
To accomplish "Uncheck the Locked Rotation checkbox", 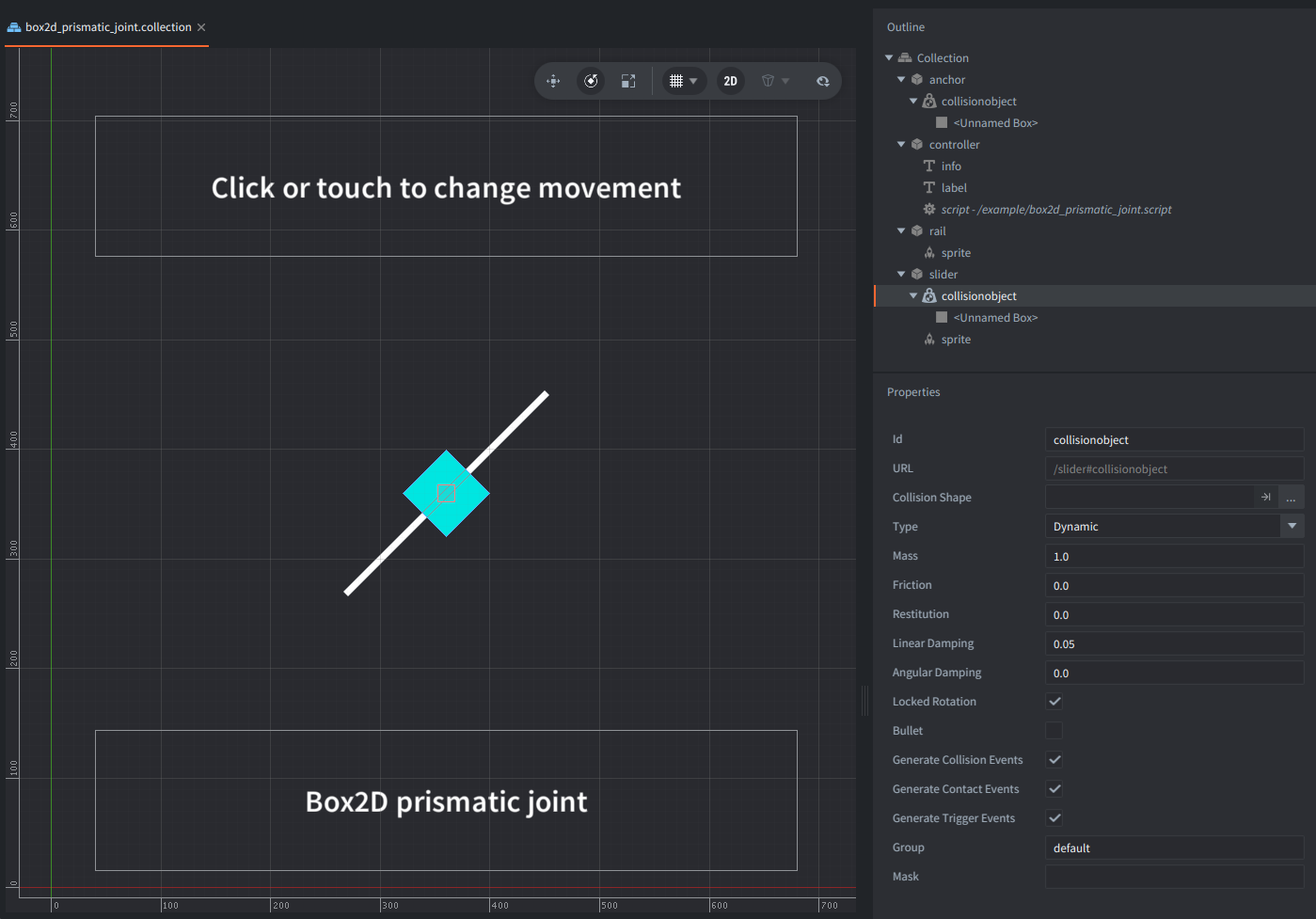I will pyautogui.click(x=1054, y=702).
